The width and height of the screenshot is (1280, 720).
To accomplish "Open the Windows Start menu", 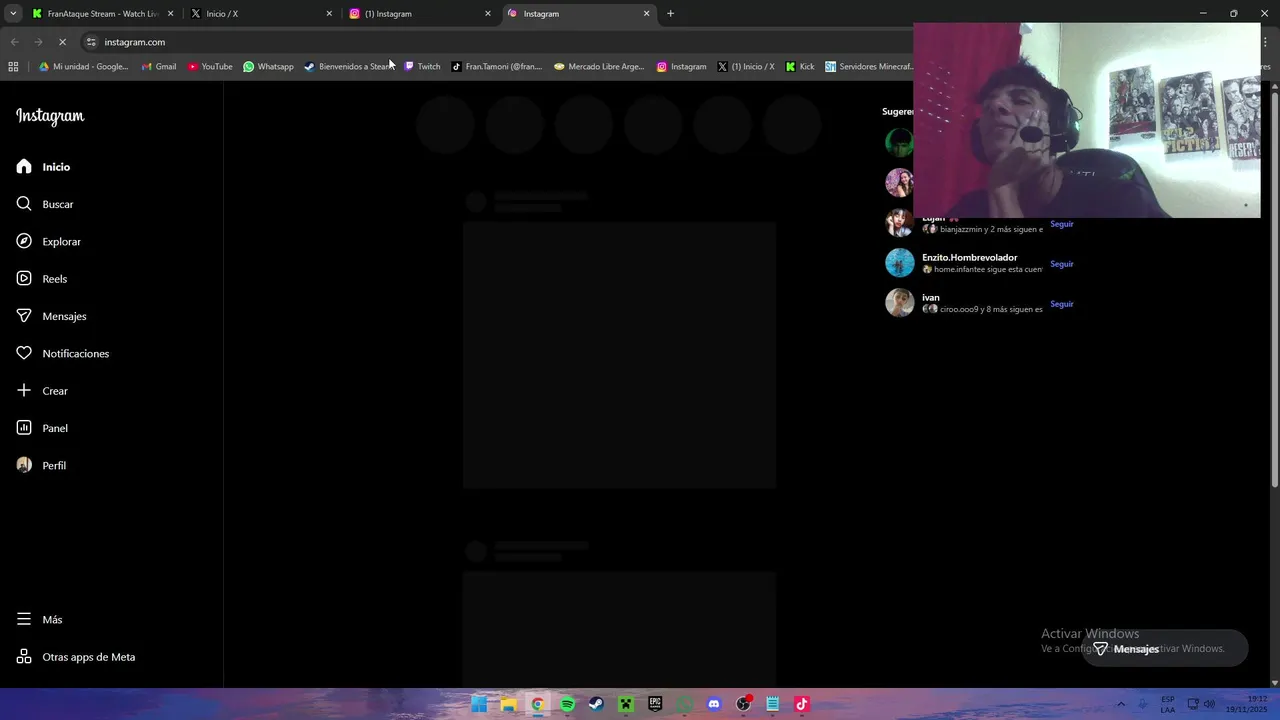I will [x=479, y=704].
